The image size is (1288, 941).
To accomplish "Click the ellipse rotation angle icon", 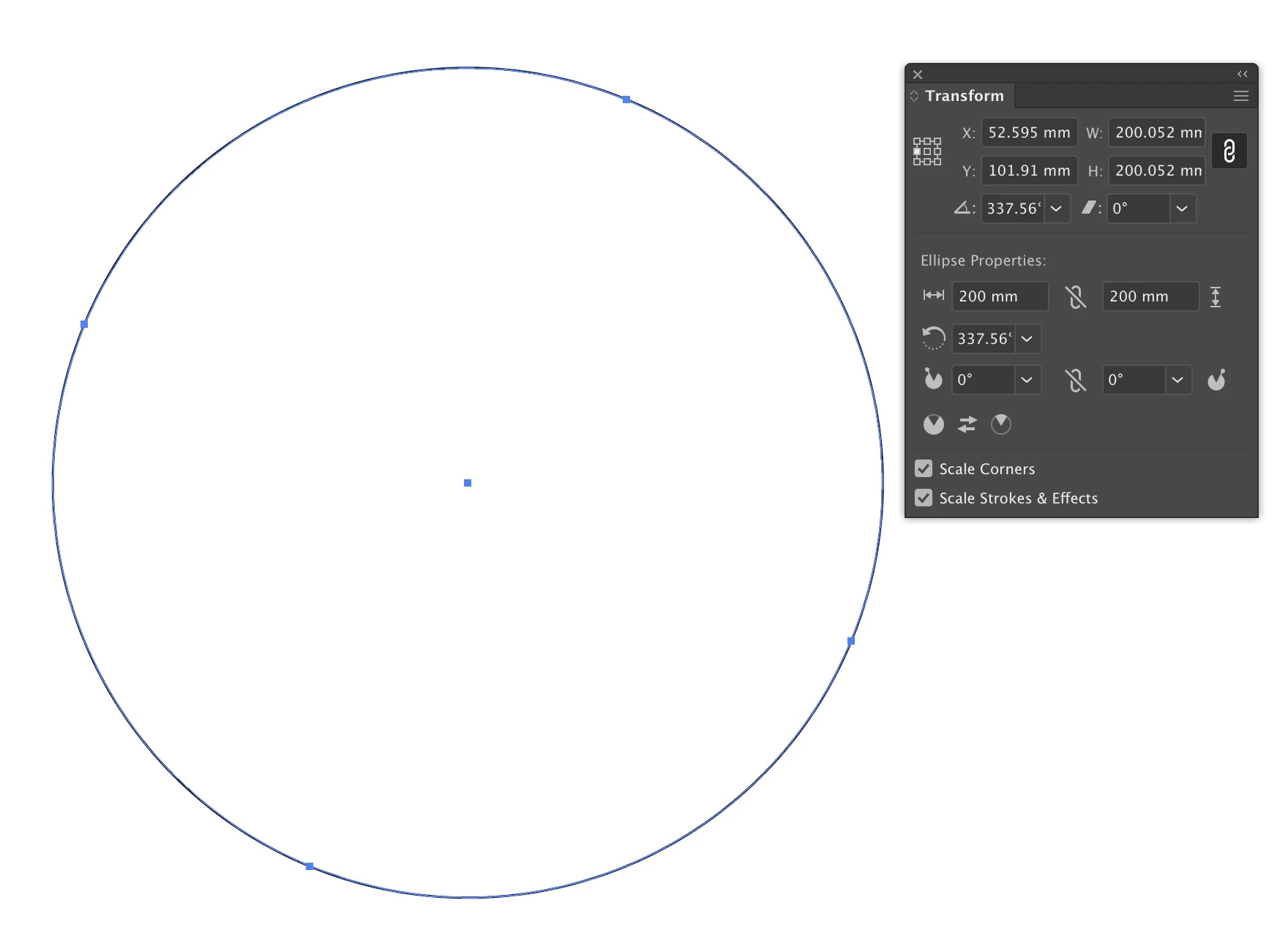I will [x=934, y=338].
